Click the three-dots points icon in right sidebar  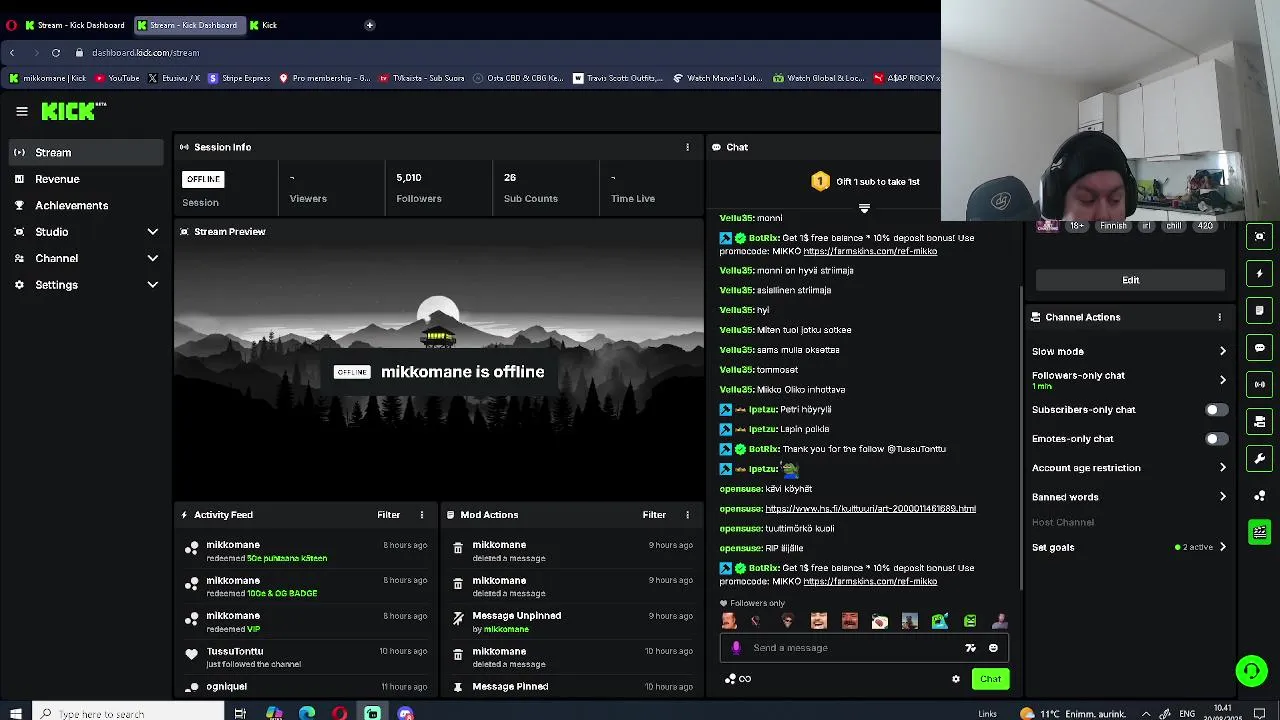point(1260,495)
